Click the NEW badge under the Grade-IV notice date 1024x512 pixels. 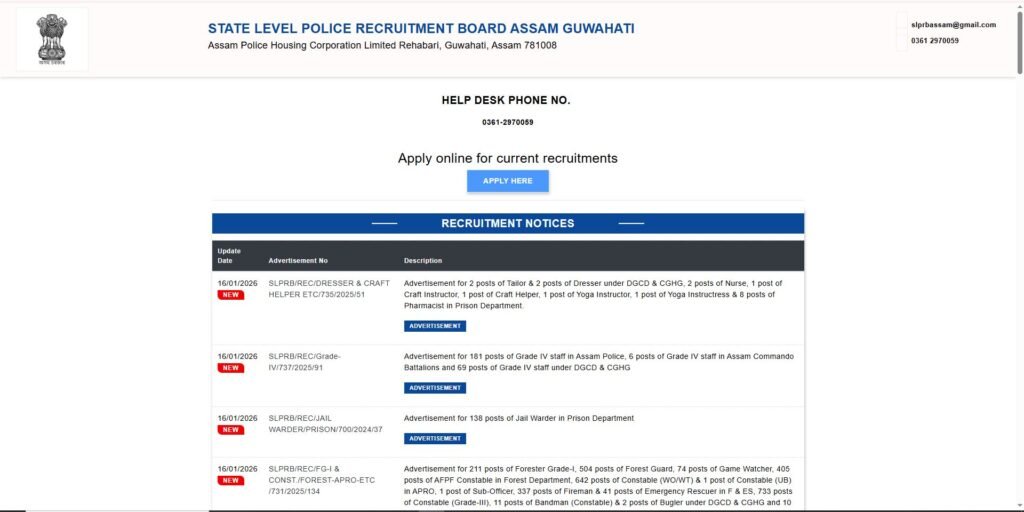pos(231,368)
